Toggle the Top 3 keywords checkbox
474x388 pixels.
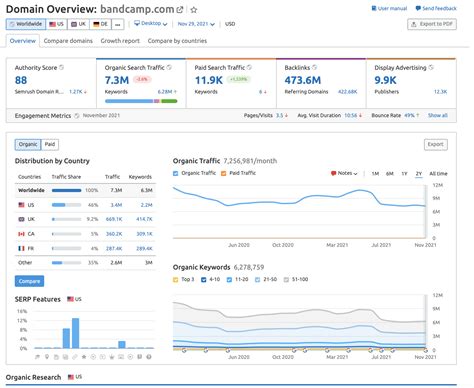pos(176,280)
